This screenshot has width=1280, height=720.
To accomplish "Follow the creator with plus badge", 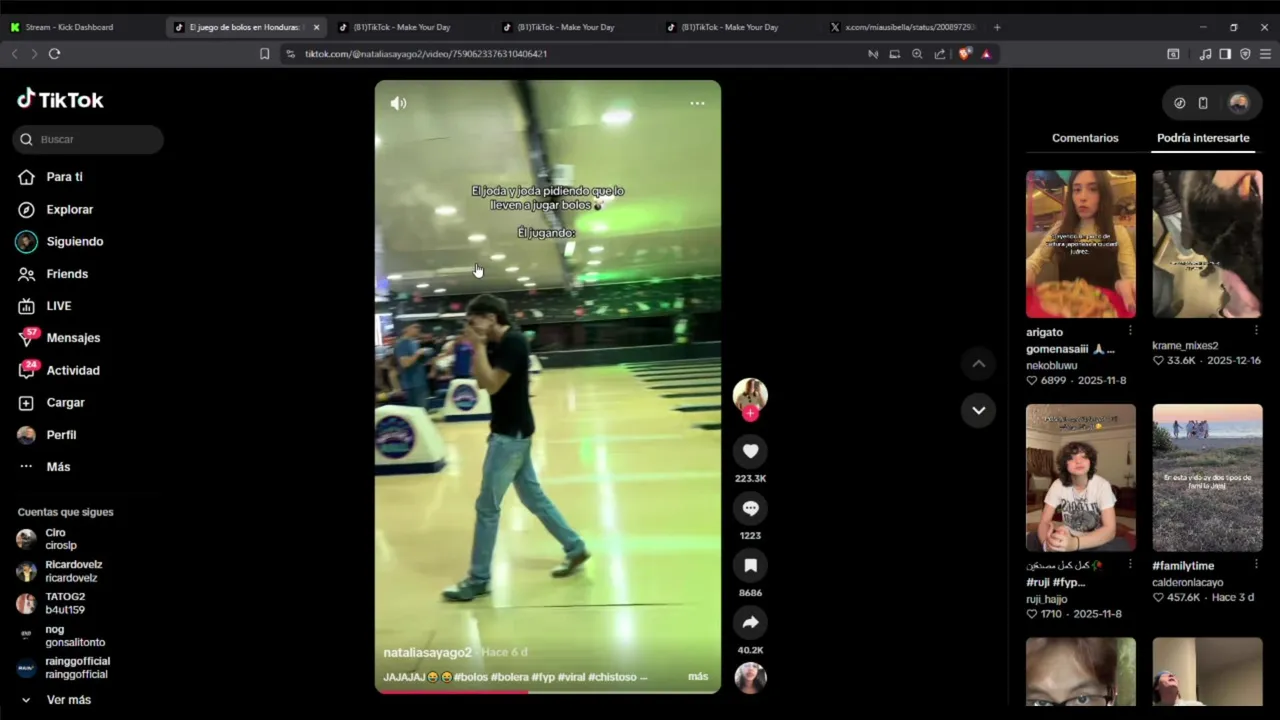I will point(750,413).
